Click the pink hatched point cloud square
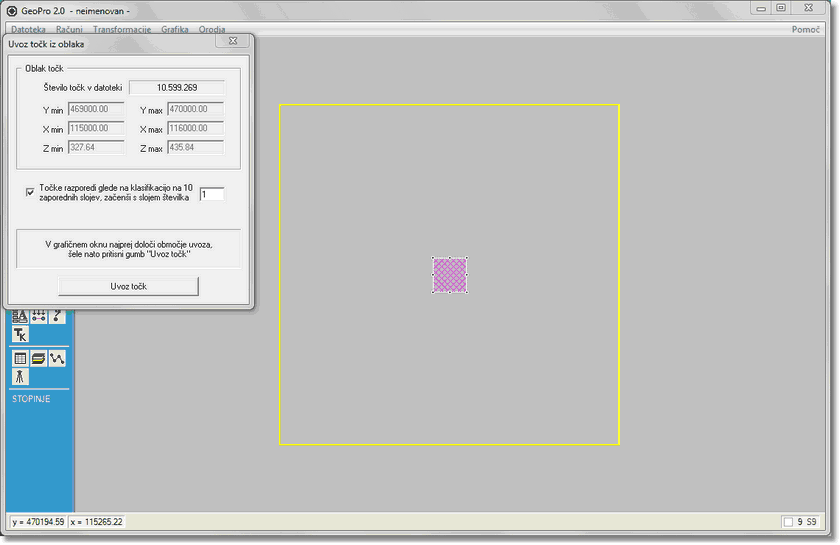The image size is (840, 545). click(x=450, y=275)
